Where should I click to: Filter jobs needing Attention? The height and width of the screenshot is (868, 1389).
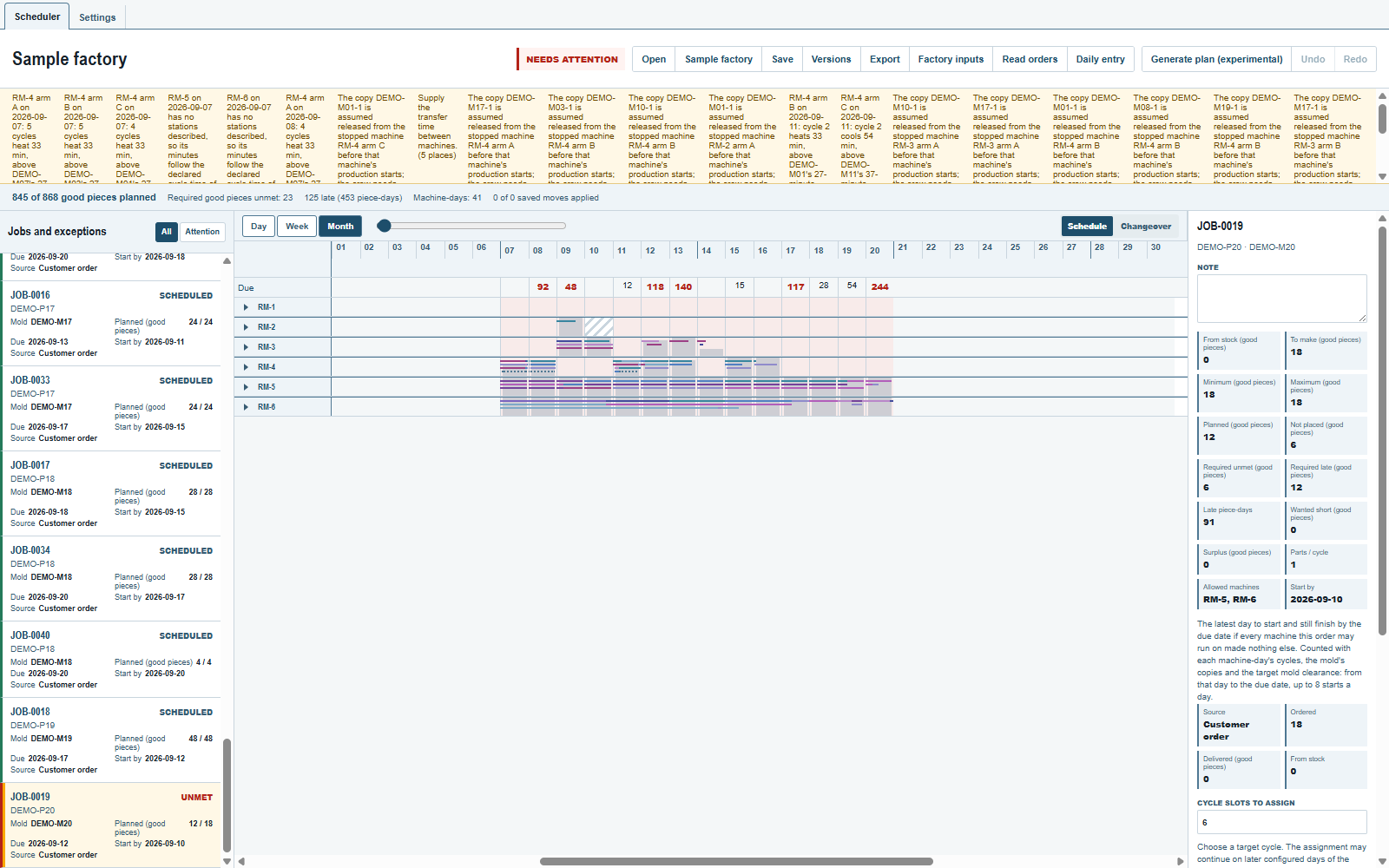[202, 232]
